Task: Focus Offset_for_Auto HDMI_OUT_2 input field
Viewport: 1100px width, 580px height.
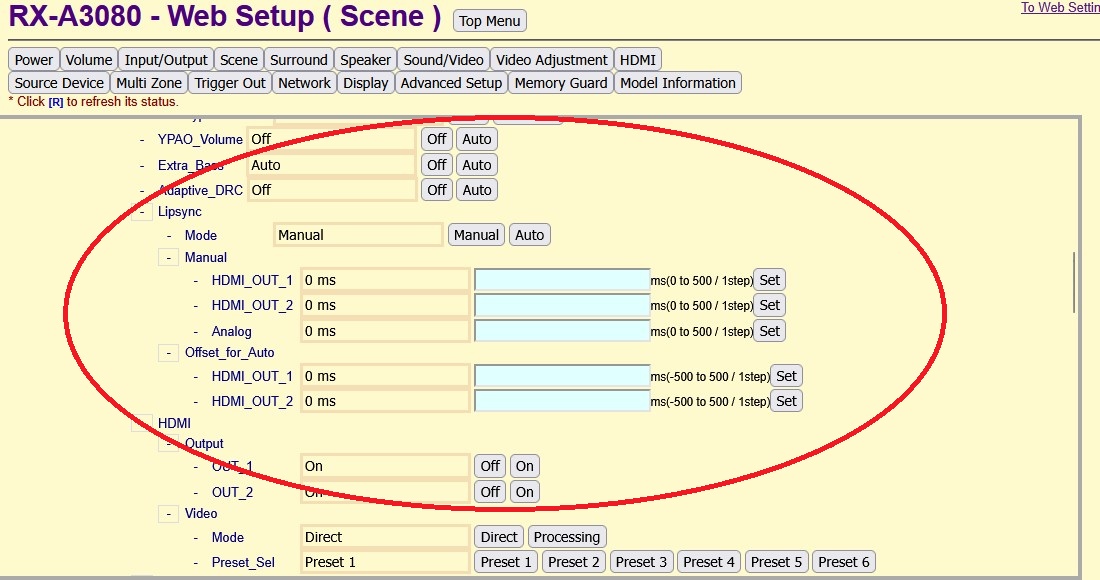Action: (562, 401)
